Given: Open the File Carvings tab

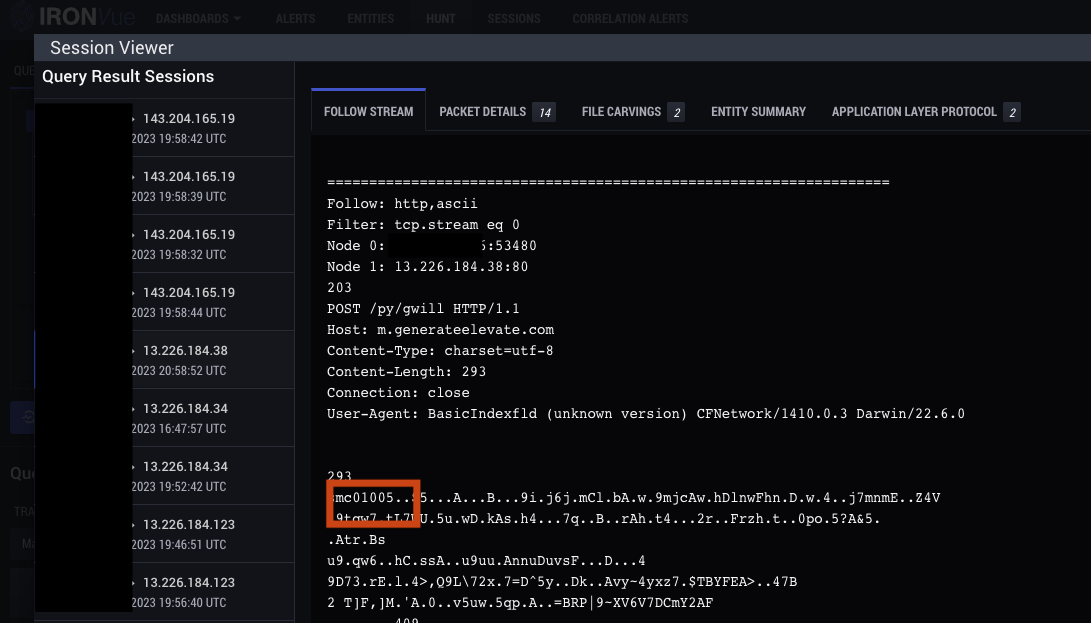Looking at the screenshot, I should pos(632,111).
